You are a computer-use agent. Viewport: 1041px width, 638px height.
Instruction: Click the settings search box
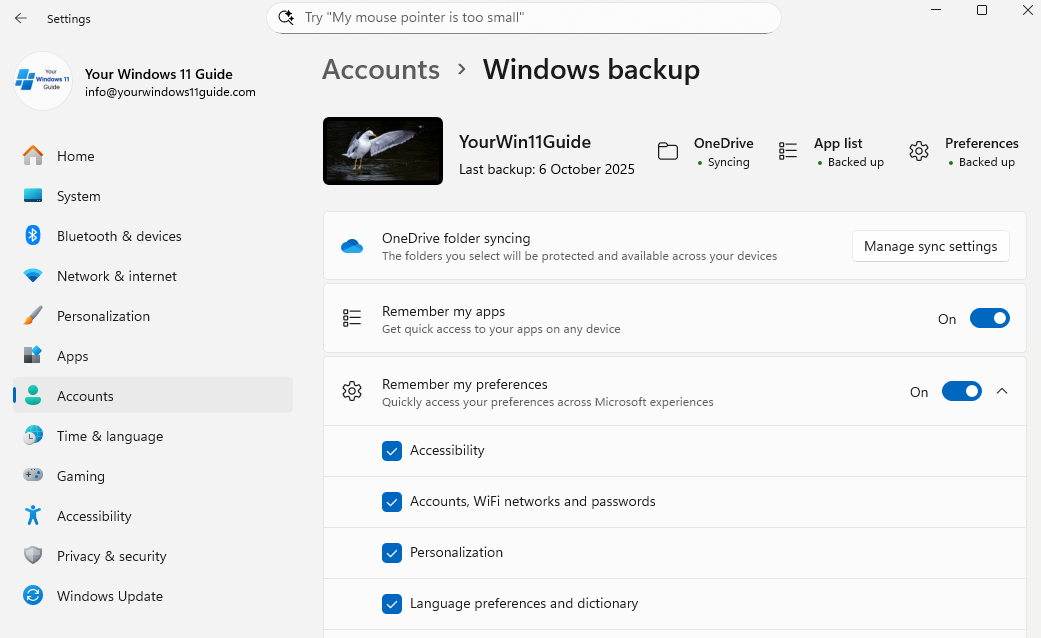point(522,17)
